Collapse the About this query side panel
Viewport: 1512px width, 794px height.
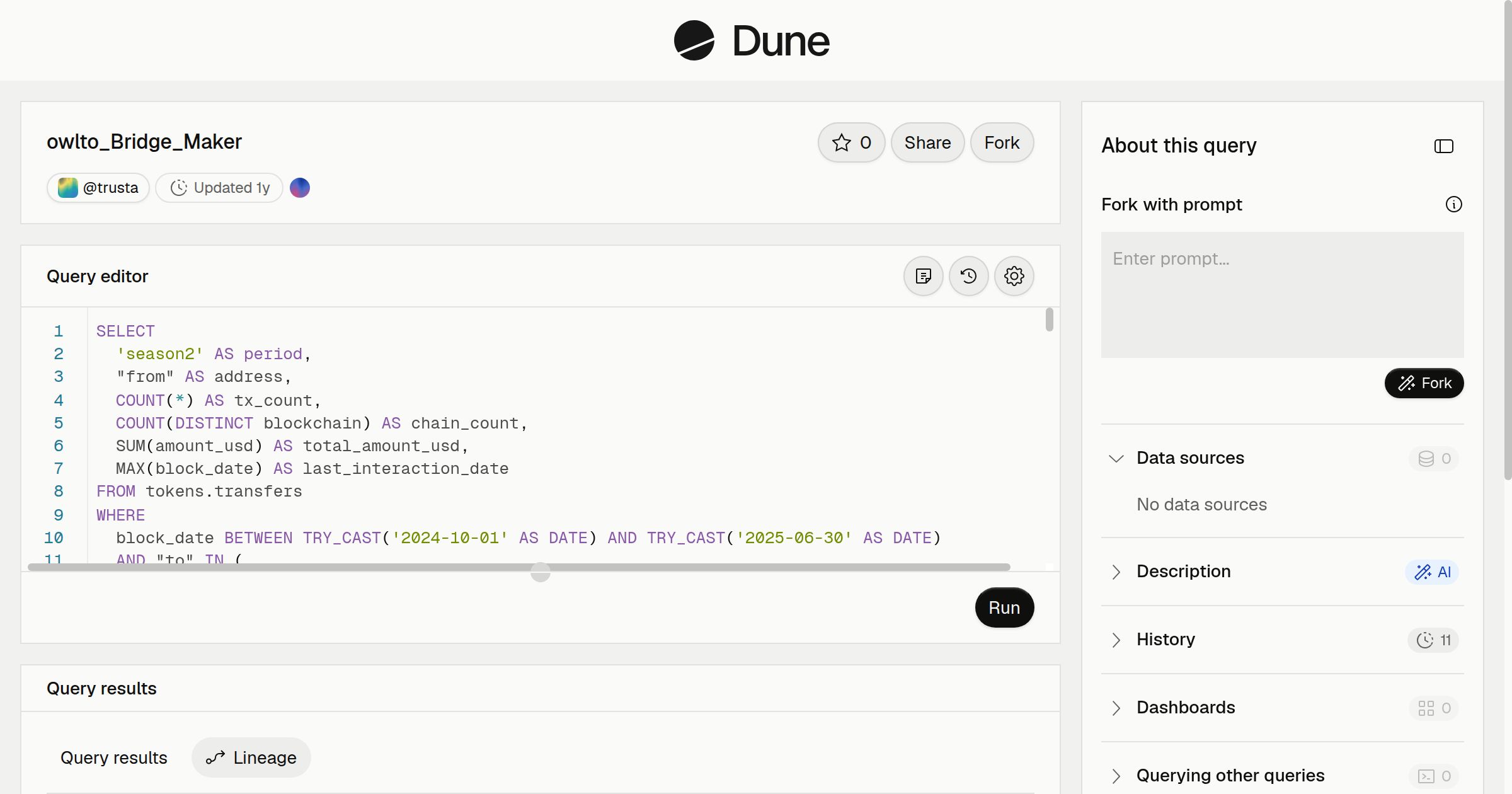click(1443, 146)
